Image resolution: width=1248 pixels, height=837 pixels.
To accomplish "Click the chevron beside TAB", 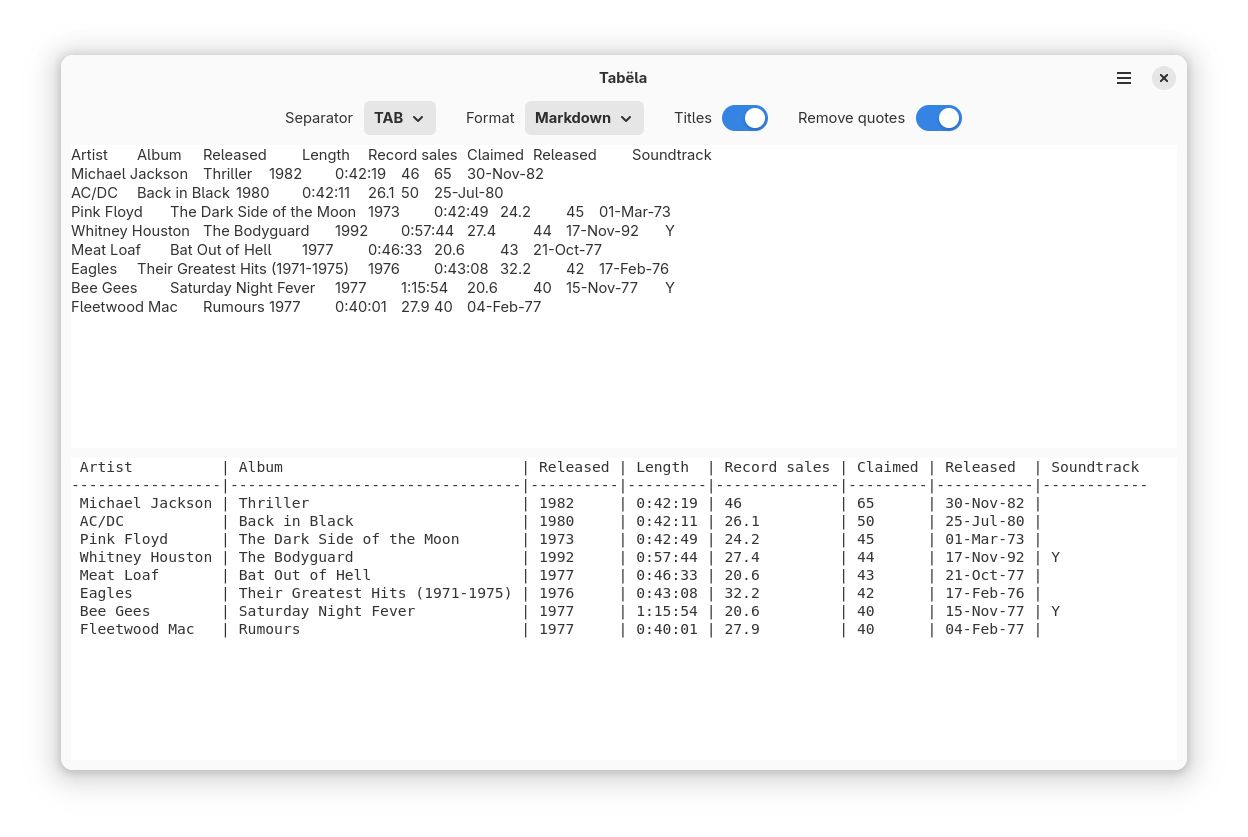I will pyautogui.click(x=417, y=118).
